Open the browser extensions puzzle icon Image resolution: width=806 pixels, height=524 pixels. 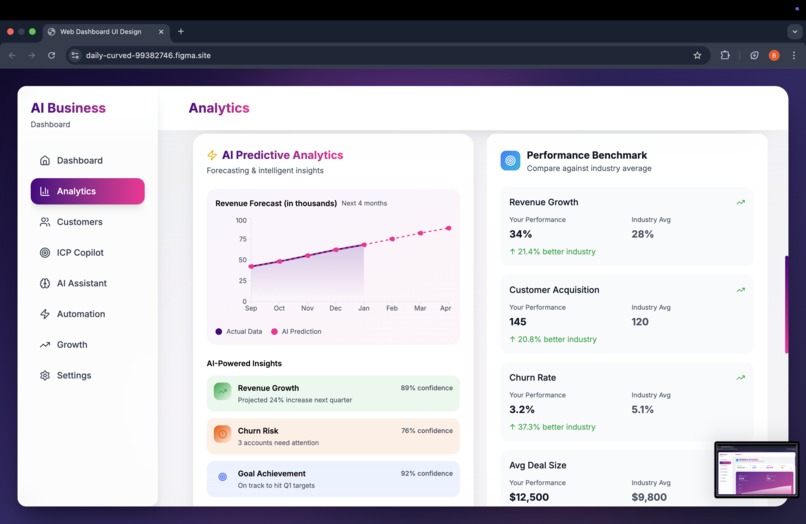725,55
